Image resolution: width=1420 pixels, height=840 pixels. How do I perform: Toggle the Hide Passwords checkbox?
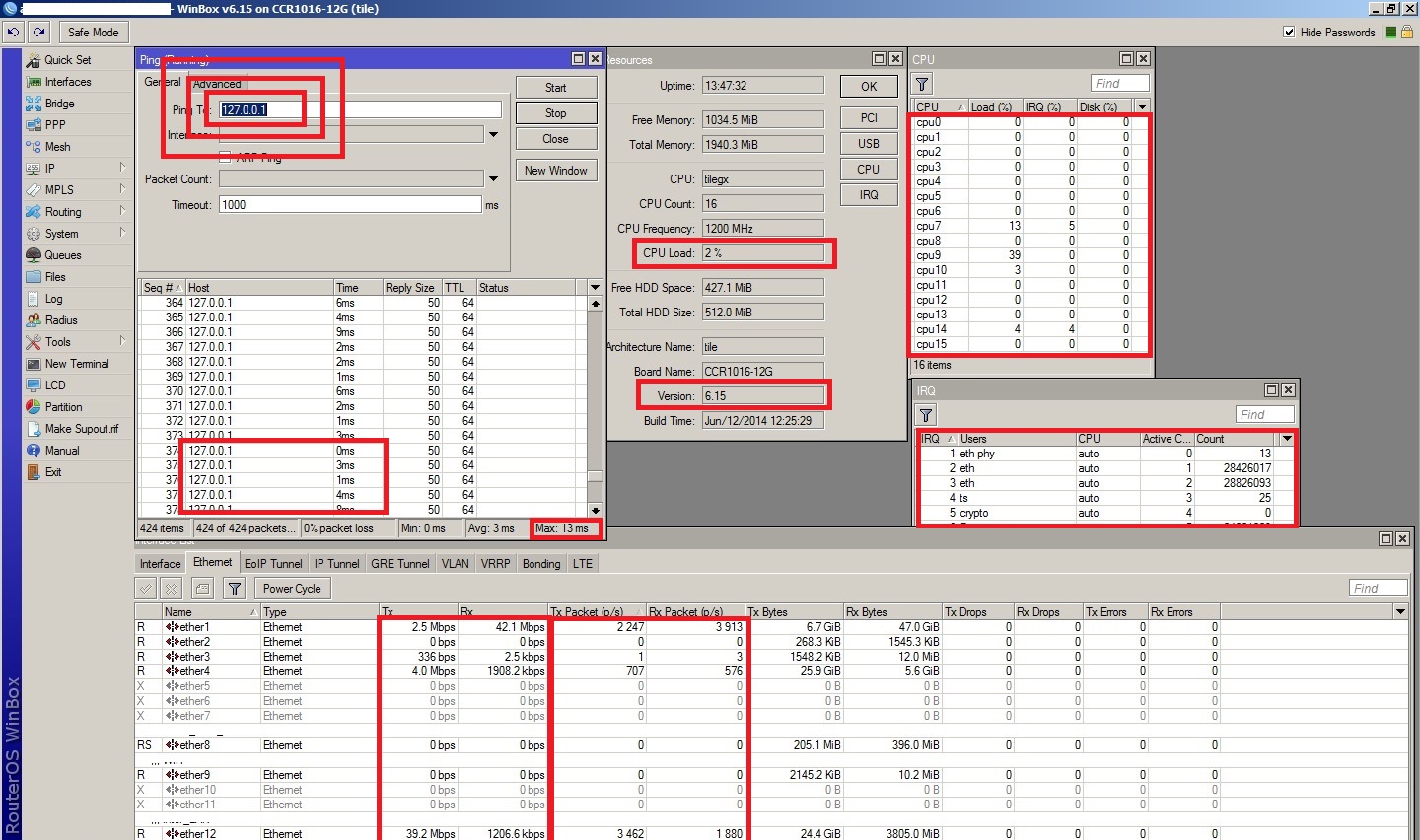1289,33
